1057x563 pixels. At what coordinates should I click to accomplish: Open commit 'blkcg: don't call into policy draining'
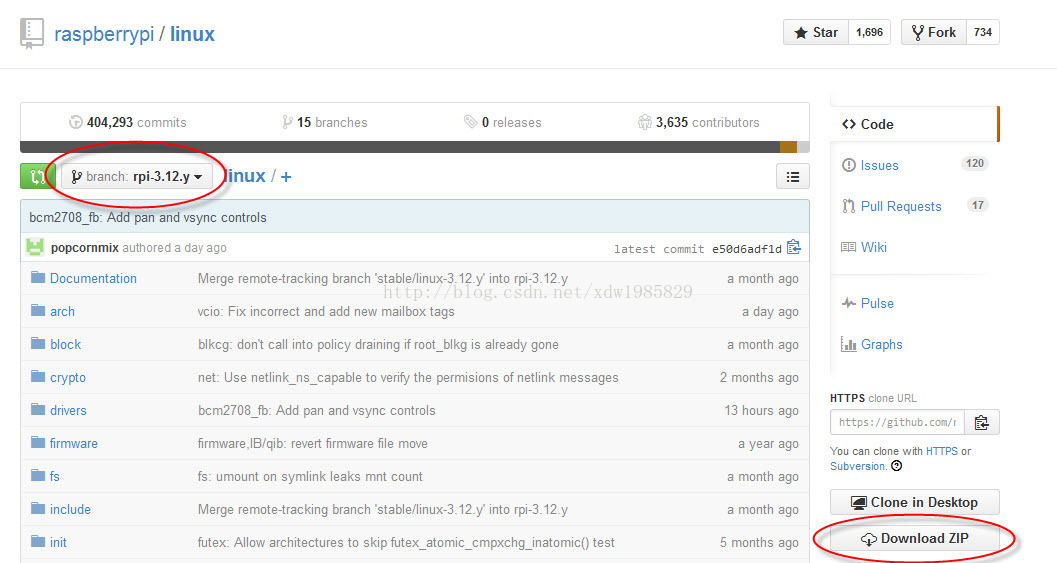click(x=378, y=345)
